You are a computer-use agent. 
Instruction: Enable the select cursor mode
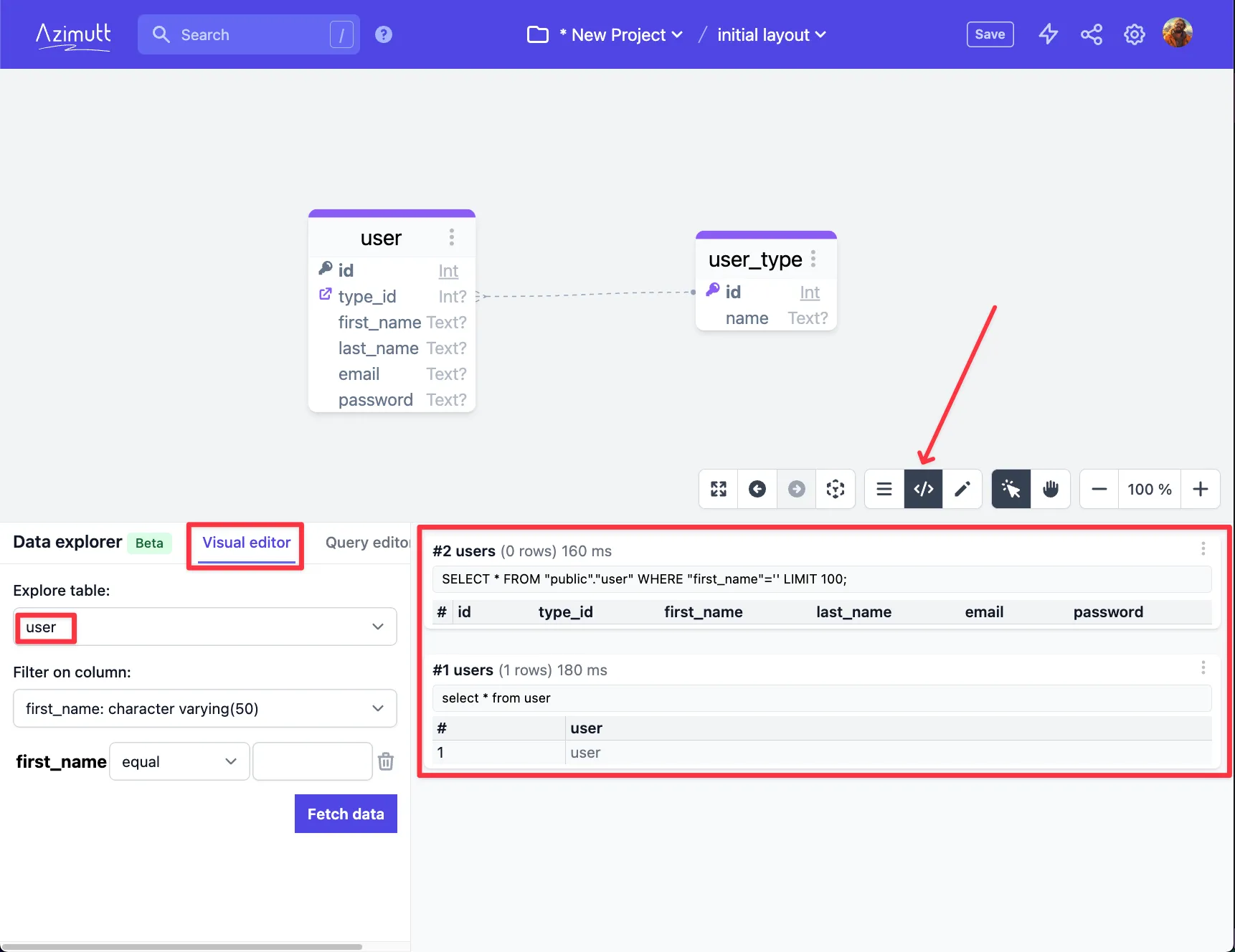pos(1011,489)
